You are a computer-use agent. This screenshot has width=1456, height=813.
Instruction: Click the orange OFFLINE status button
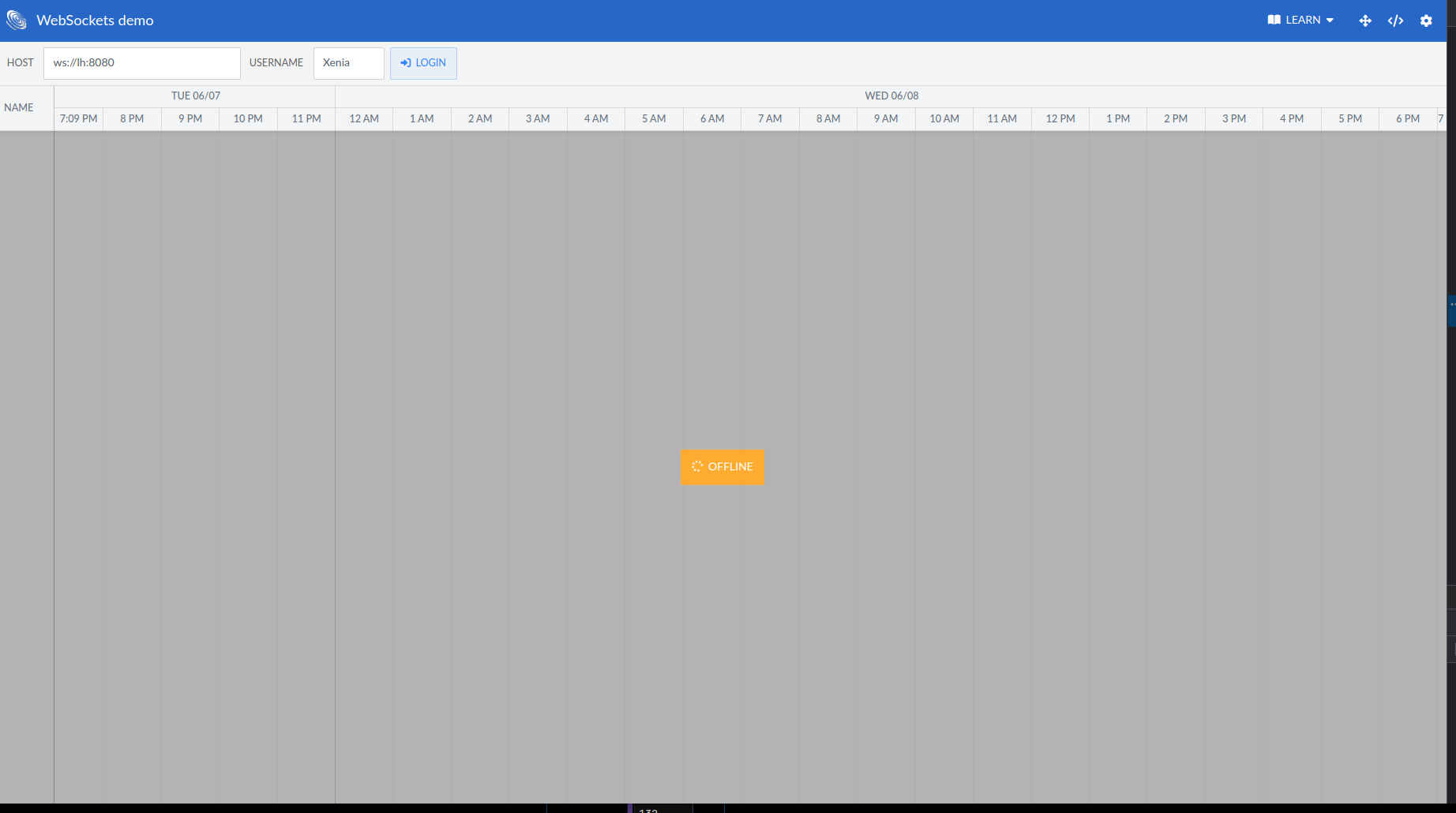click(x=722, y=466)
